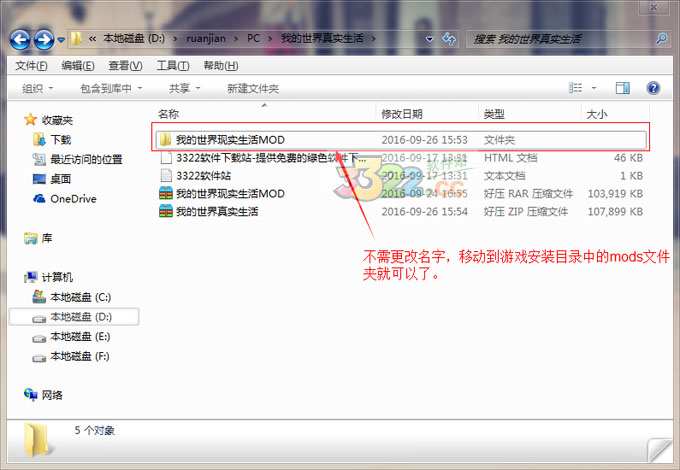Image resolution: width=680 pixels, height=470 pixels.
Task: Click the 下载 downloads folder icon
Action: coord(39,139)
